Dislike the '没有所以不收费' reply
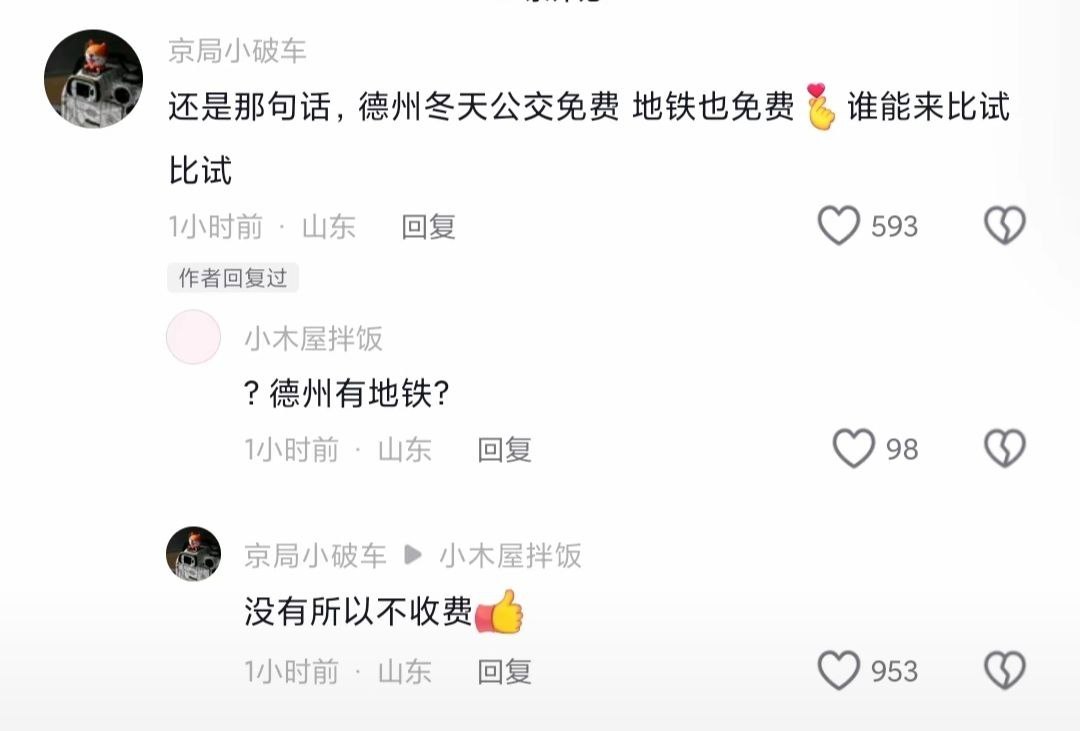This screenshot has height=731, width=1080. [x=1005, y=670]
